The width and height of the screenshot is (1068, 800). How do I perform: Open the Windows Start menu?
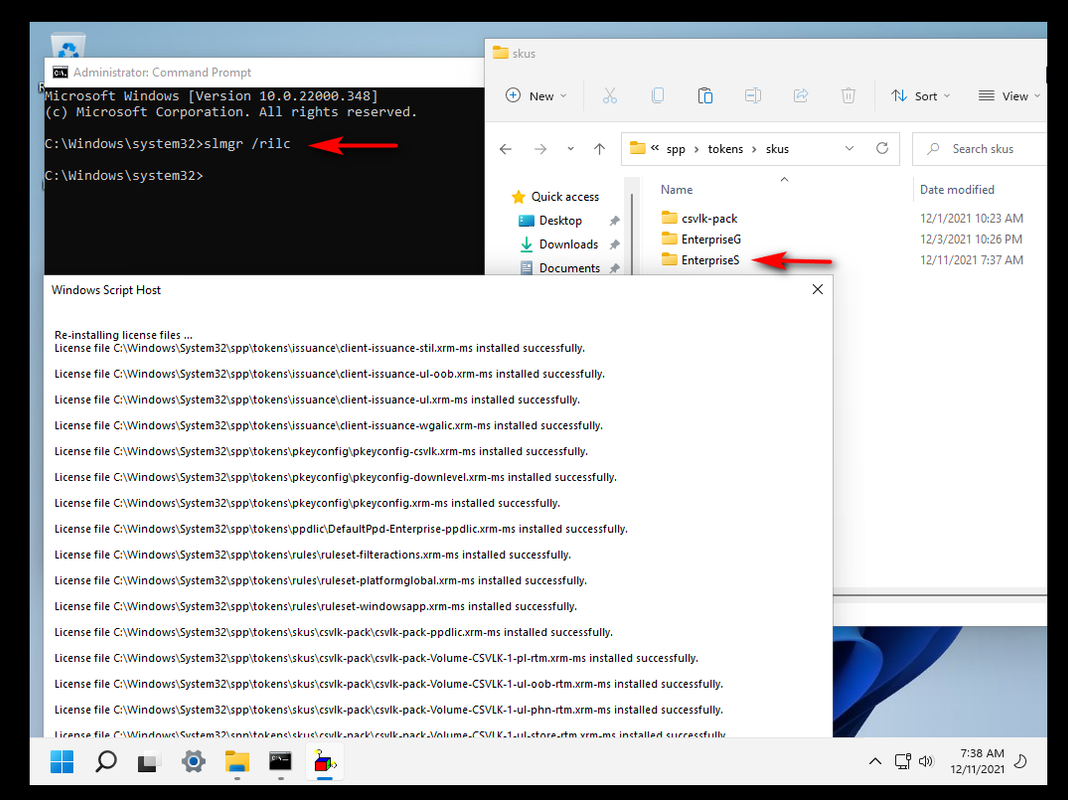(x=62, y=761)
